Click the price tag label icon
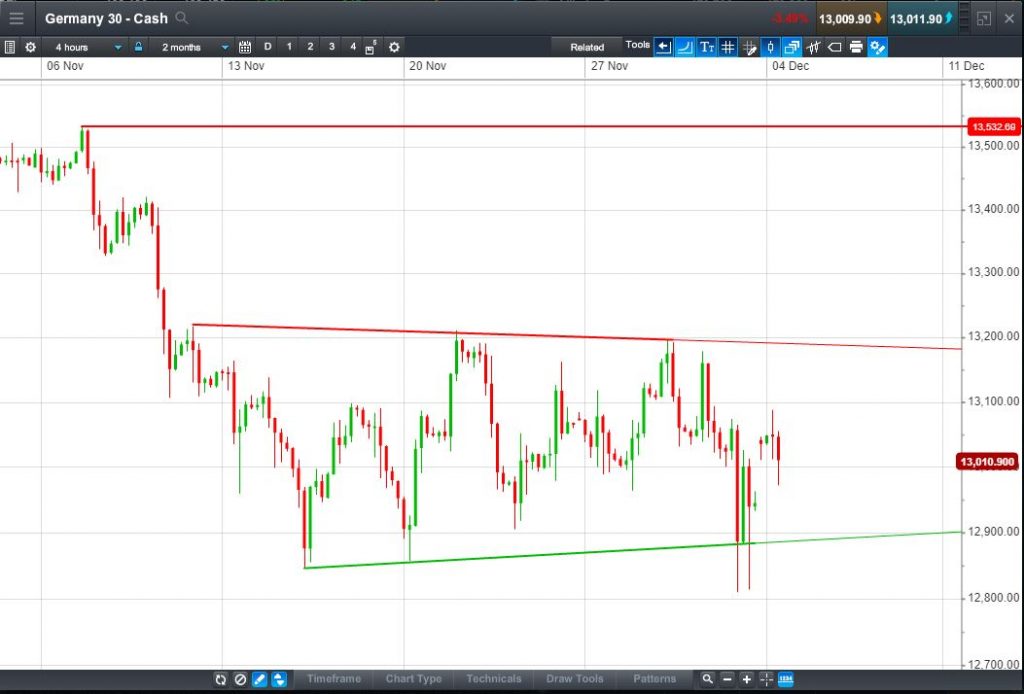Viewport: 1024px width, 694px height. (x=835, y=47)
